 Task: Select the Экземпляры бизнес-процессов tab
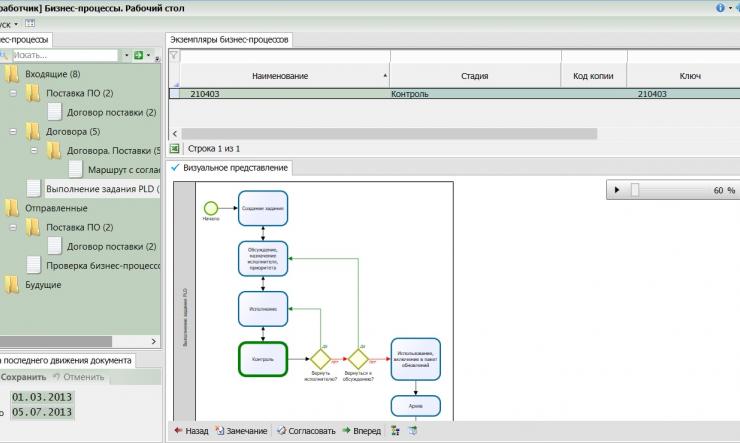229,40
